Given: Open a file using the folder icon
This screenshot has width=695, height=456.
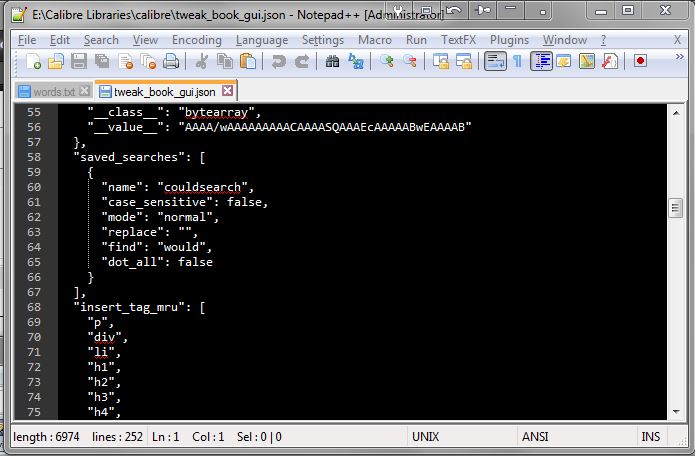Looking at the screenshot, I should [x=56, y=61].
